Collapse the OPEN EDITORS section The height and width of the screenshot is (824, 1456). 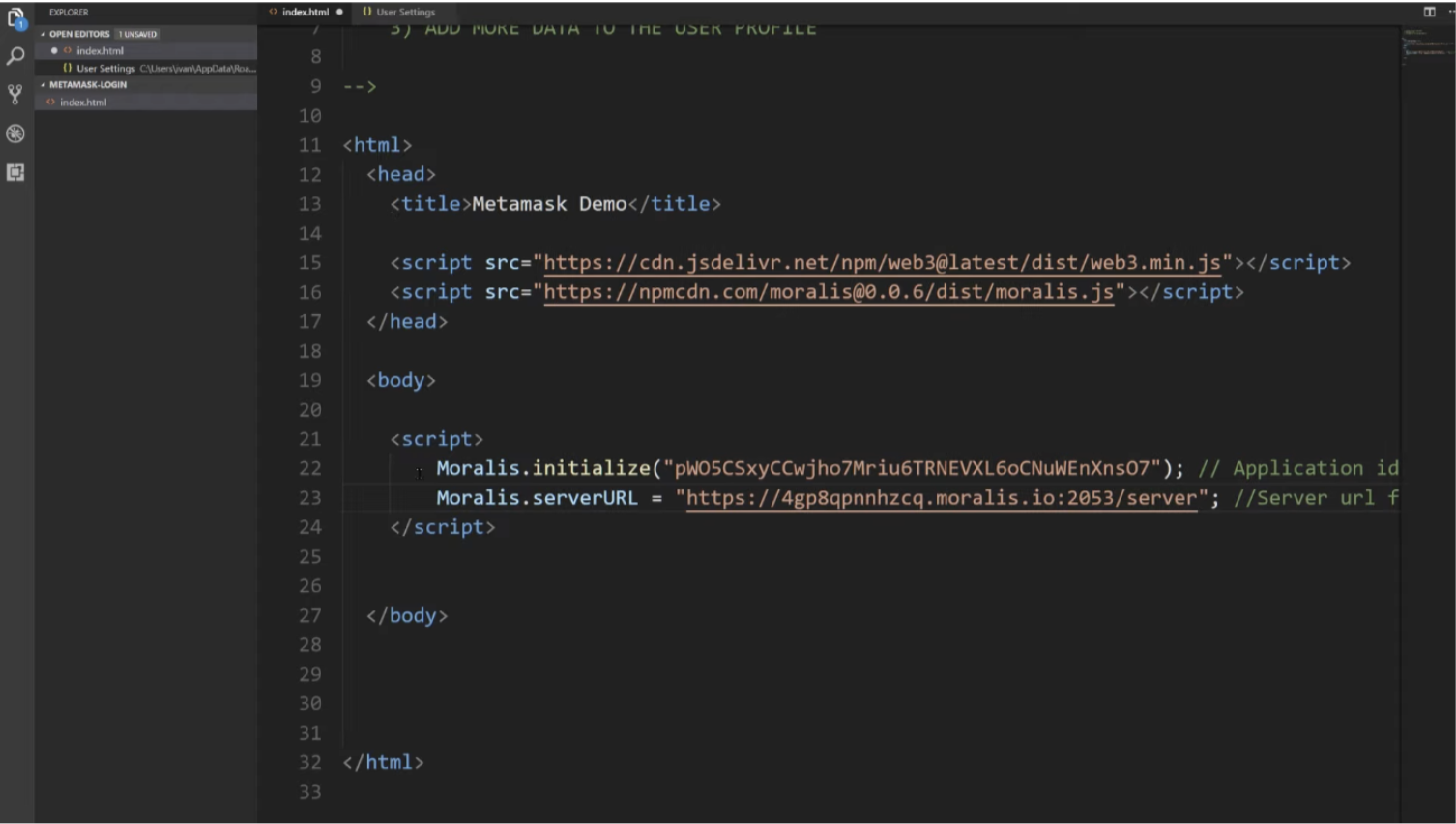[x=43, y=33]
